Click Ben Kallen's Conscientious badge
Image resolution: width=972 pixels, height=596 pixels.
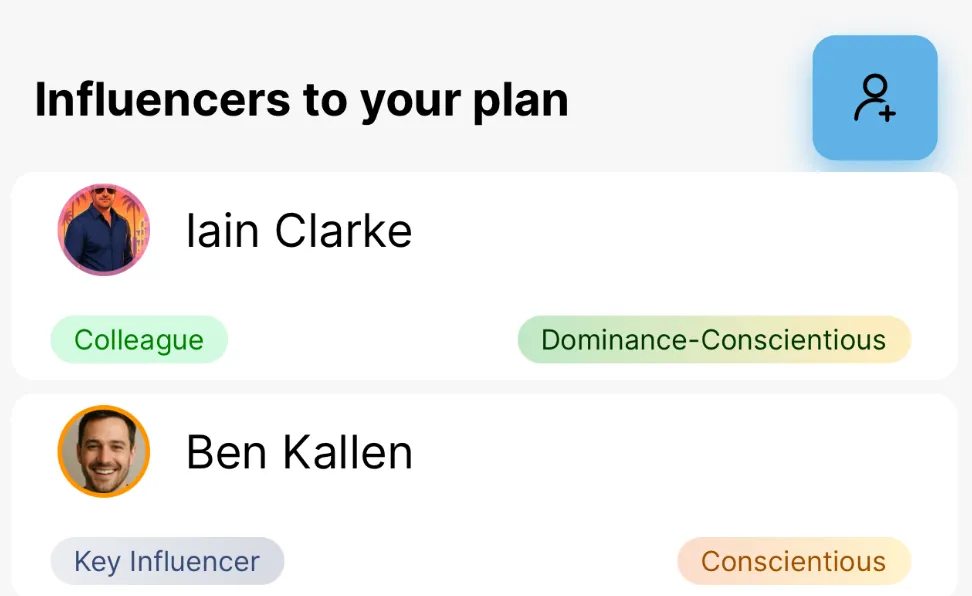(793, 561)
